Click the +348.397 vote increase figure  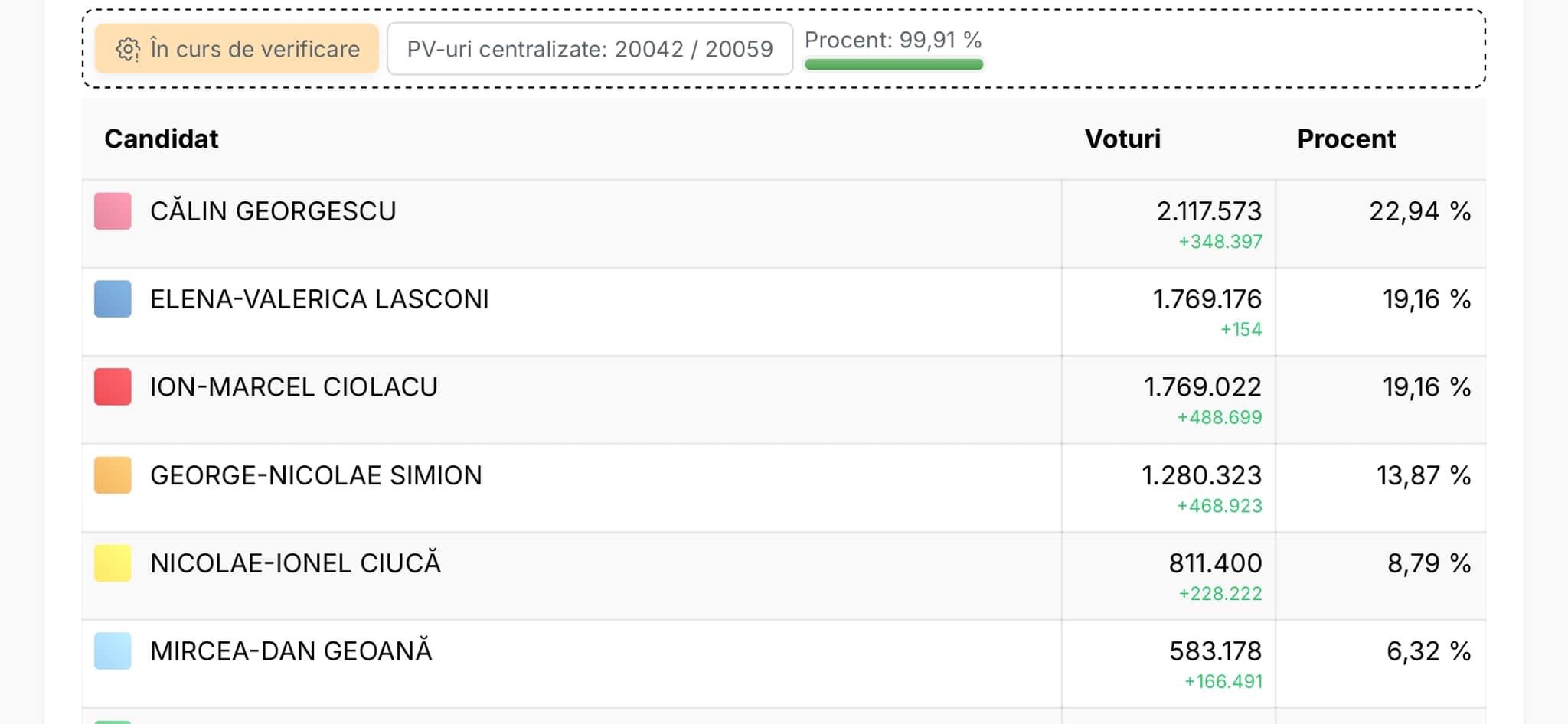click(1220, 242)
